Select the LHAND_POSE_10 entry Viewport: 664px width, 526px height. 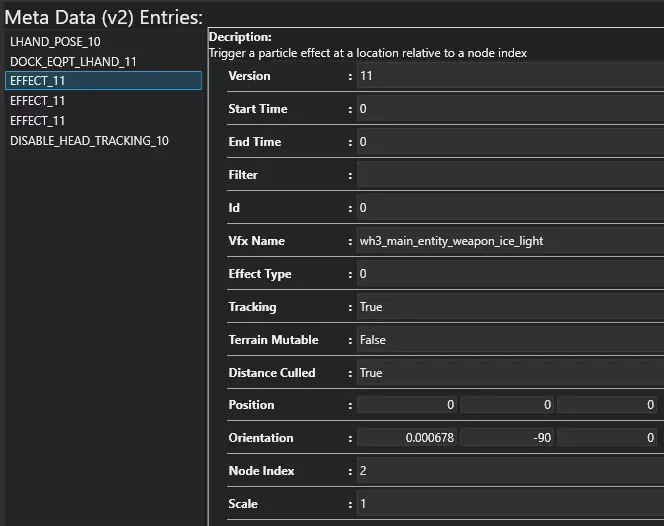click(55, 42)
